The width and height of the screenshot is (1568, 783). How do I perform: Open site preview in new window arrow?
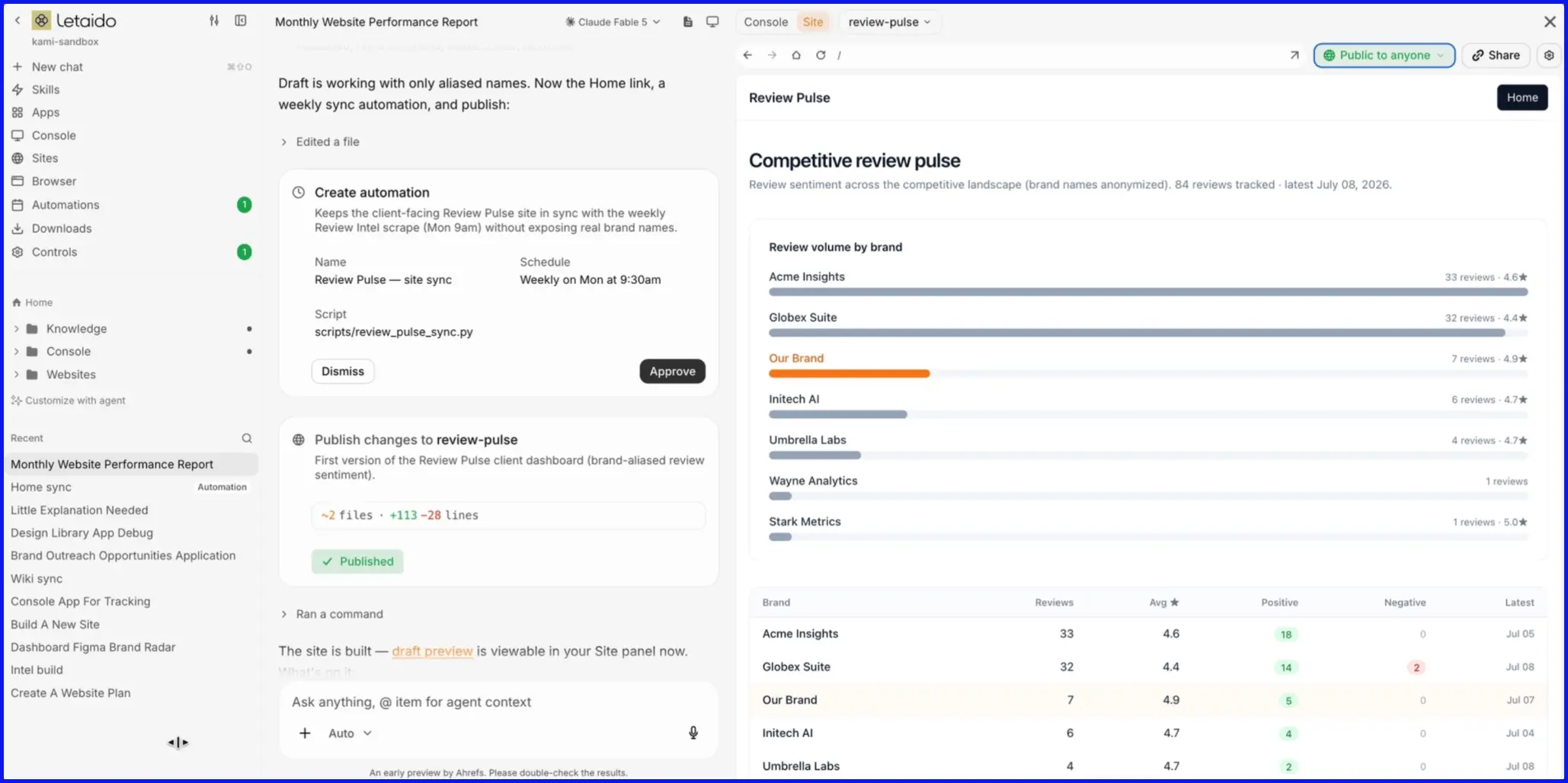click(1294, 55)
